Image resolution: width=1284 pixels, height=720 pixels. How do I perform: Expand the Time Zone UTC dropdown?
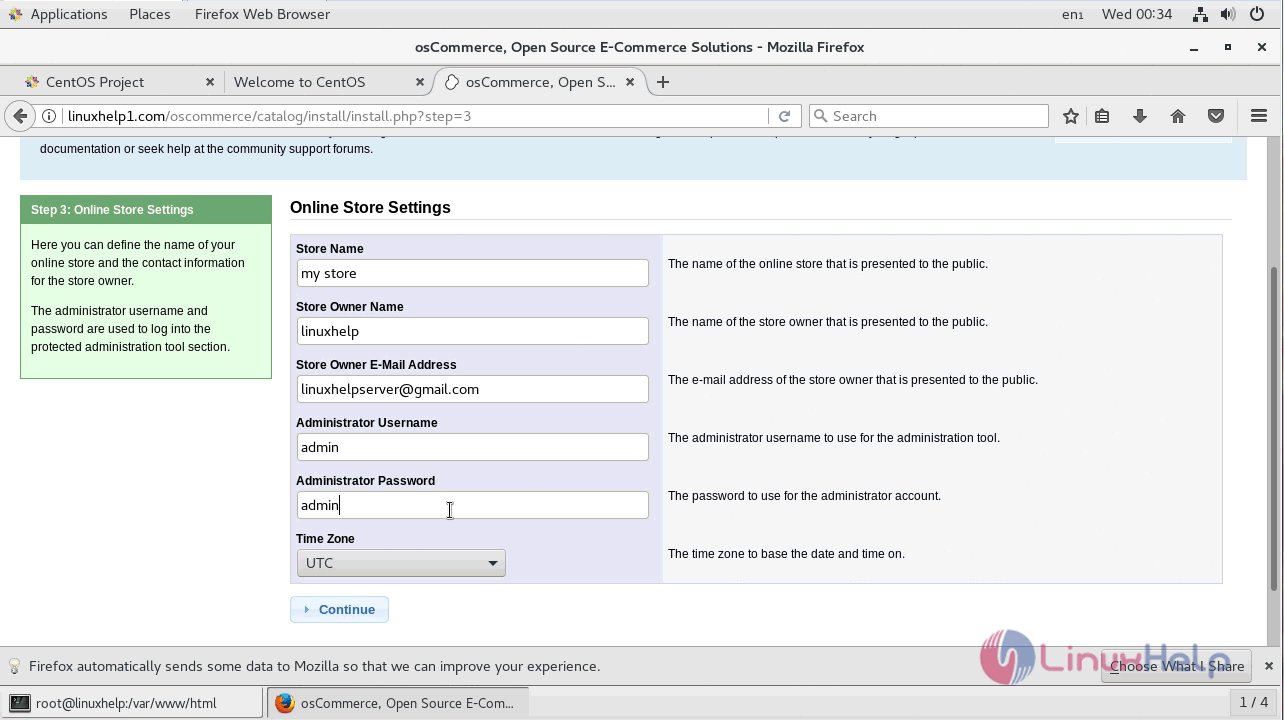point(401,563)
